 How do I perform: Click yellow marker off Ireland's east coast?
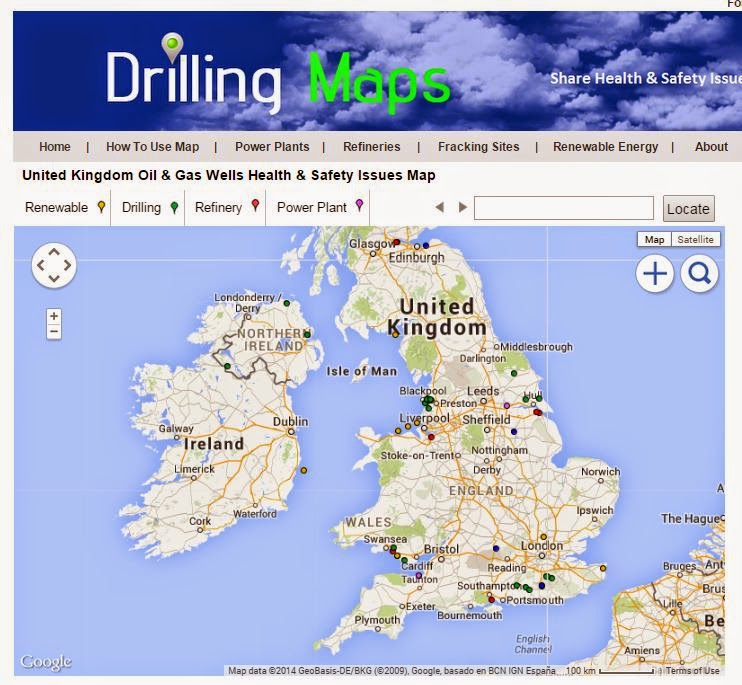(304, 470)
